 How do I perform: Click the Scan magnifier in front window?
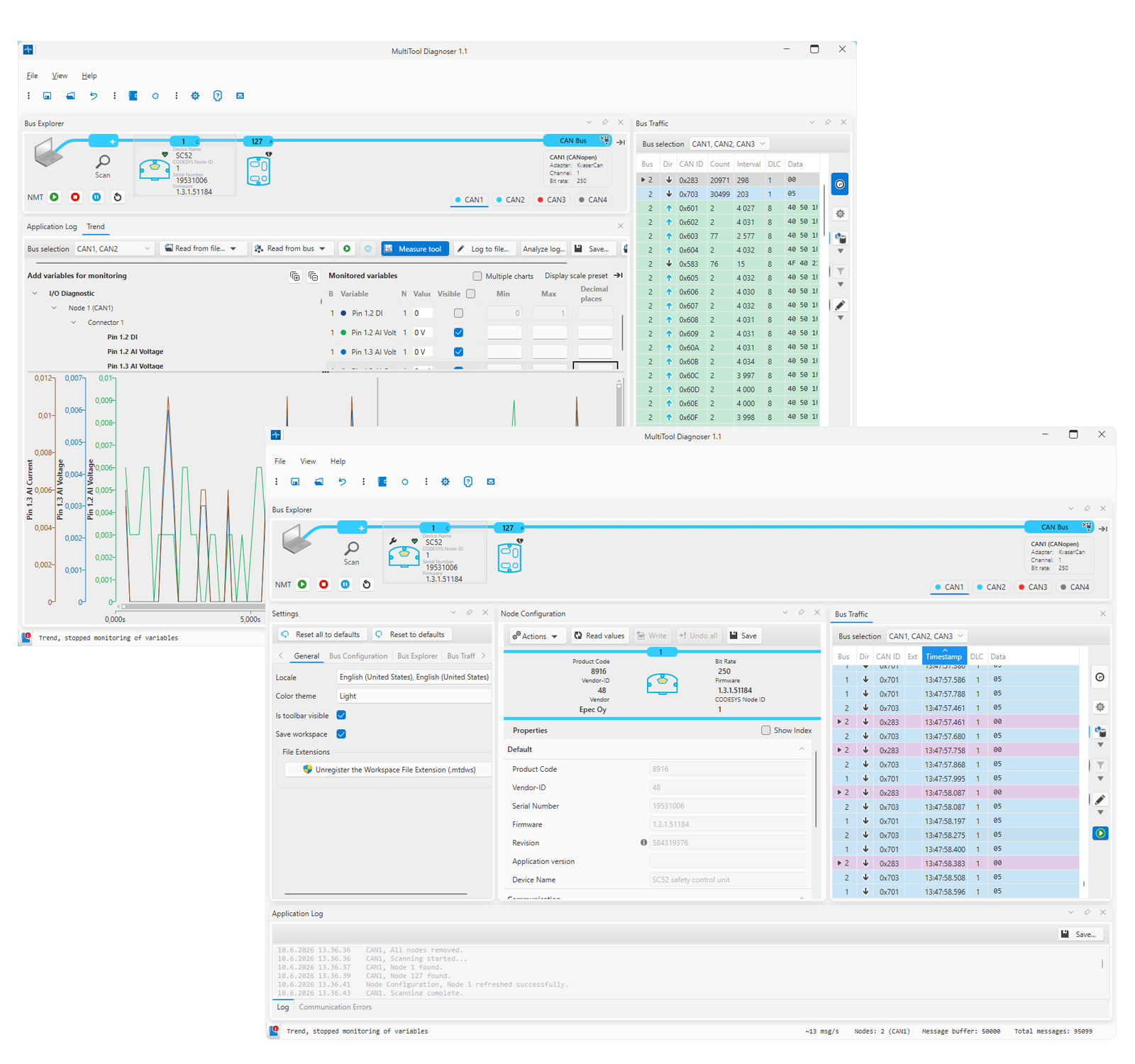point(352,549)
